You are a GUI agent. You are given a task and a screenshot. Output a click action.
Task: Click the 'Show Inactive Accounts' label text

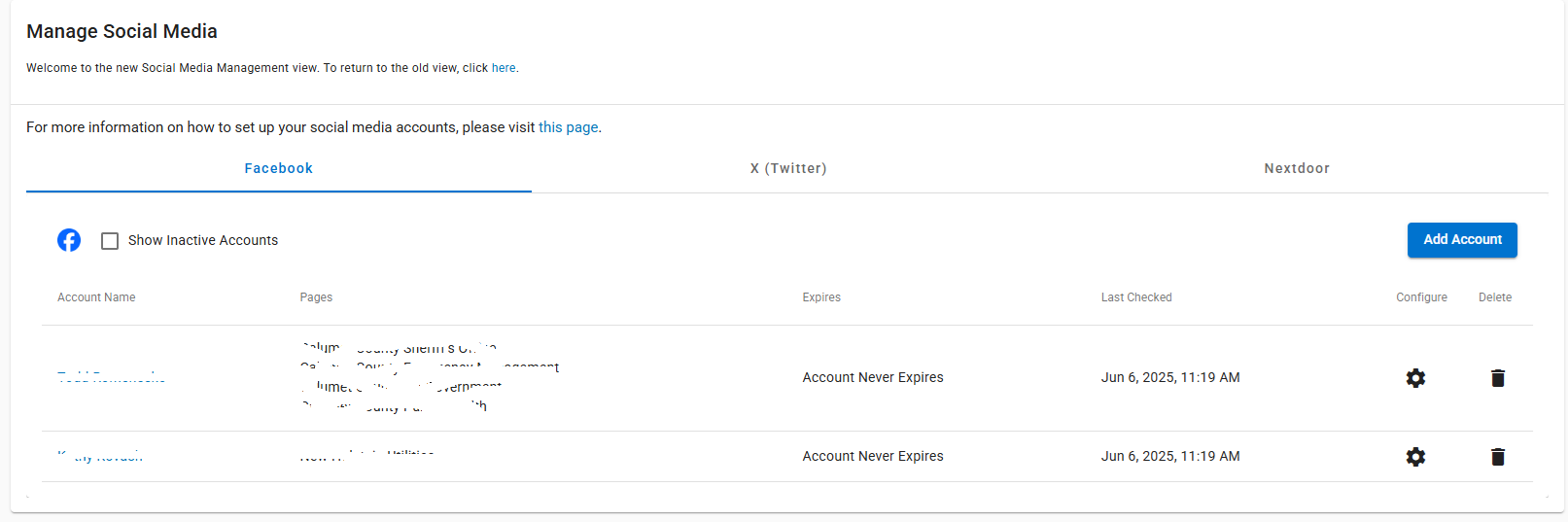coord(203,240)
